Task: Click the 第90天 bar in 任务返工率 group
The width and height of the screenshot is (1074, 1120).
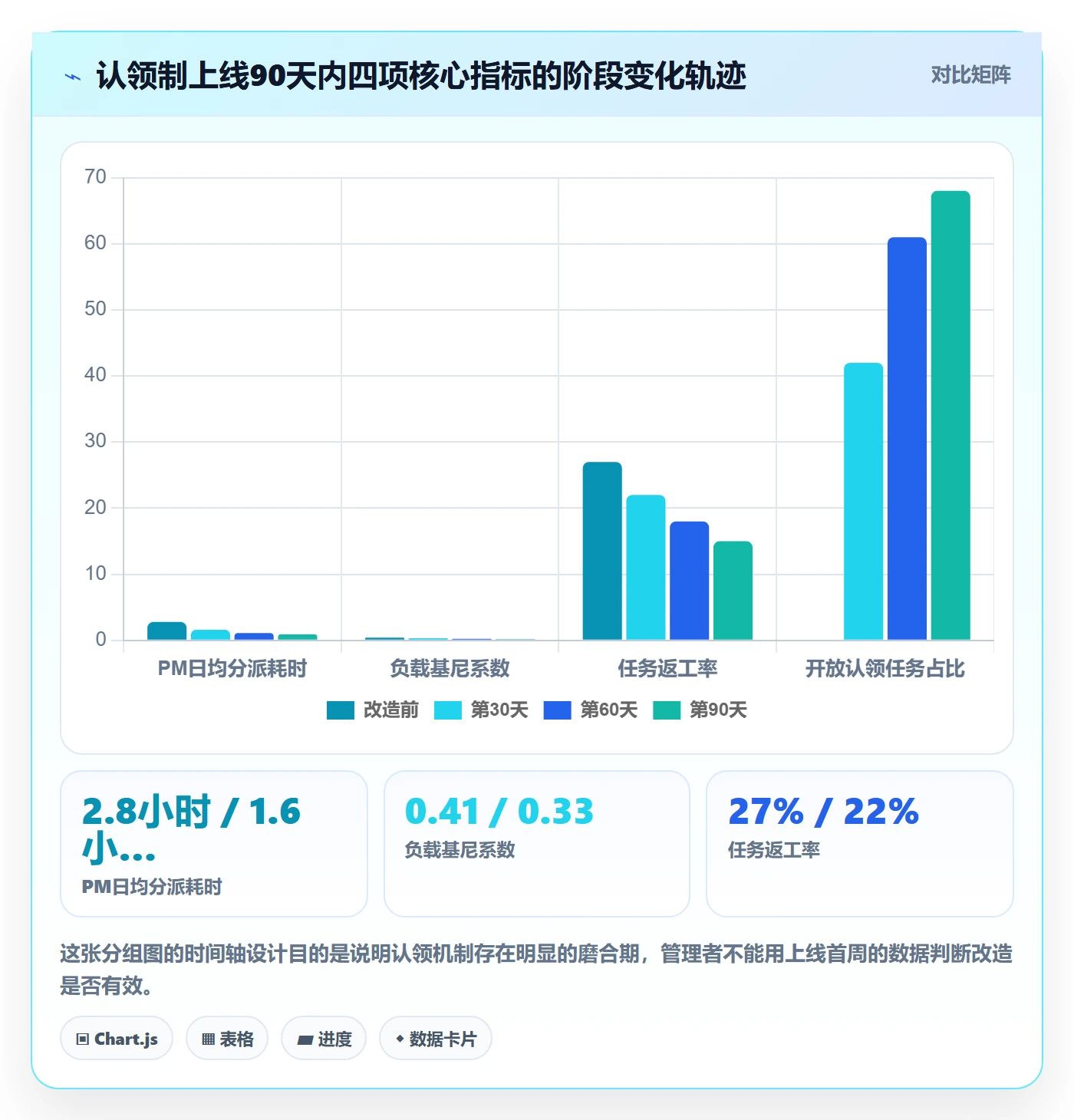Action: pos(733,591)
